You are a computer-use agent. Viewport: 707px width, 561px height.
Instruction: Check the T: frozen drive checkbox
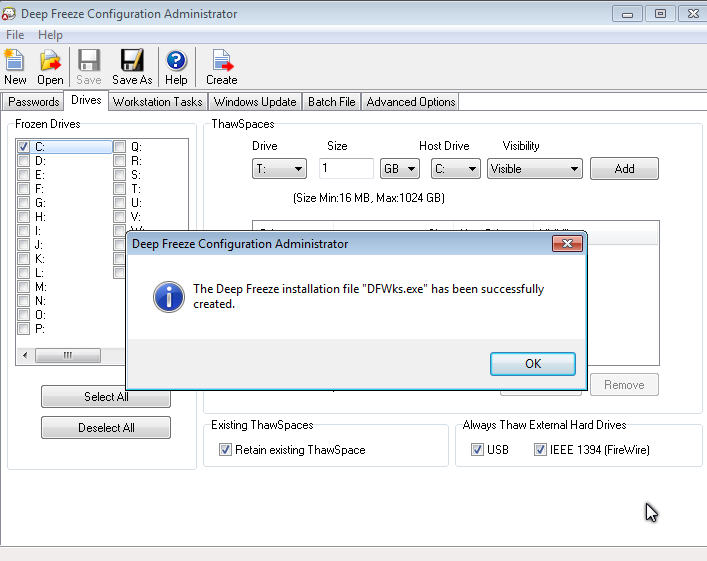(x=119, y=189)
